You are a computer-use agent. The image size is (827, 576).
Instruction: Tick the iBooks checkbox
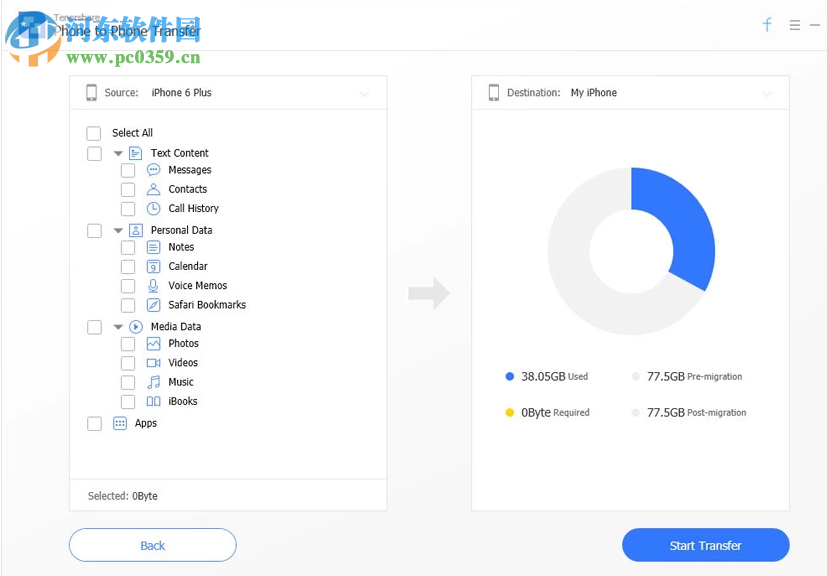click(x=128, y=402)
